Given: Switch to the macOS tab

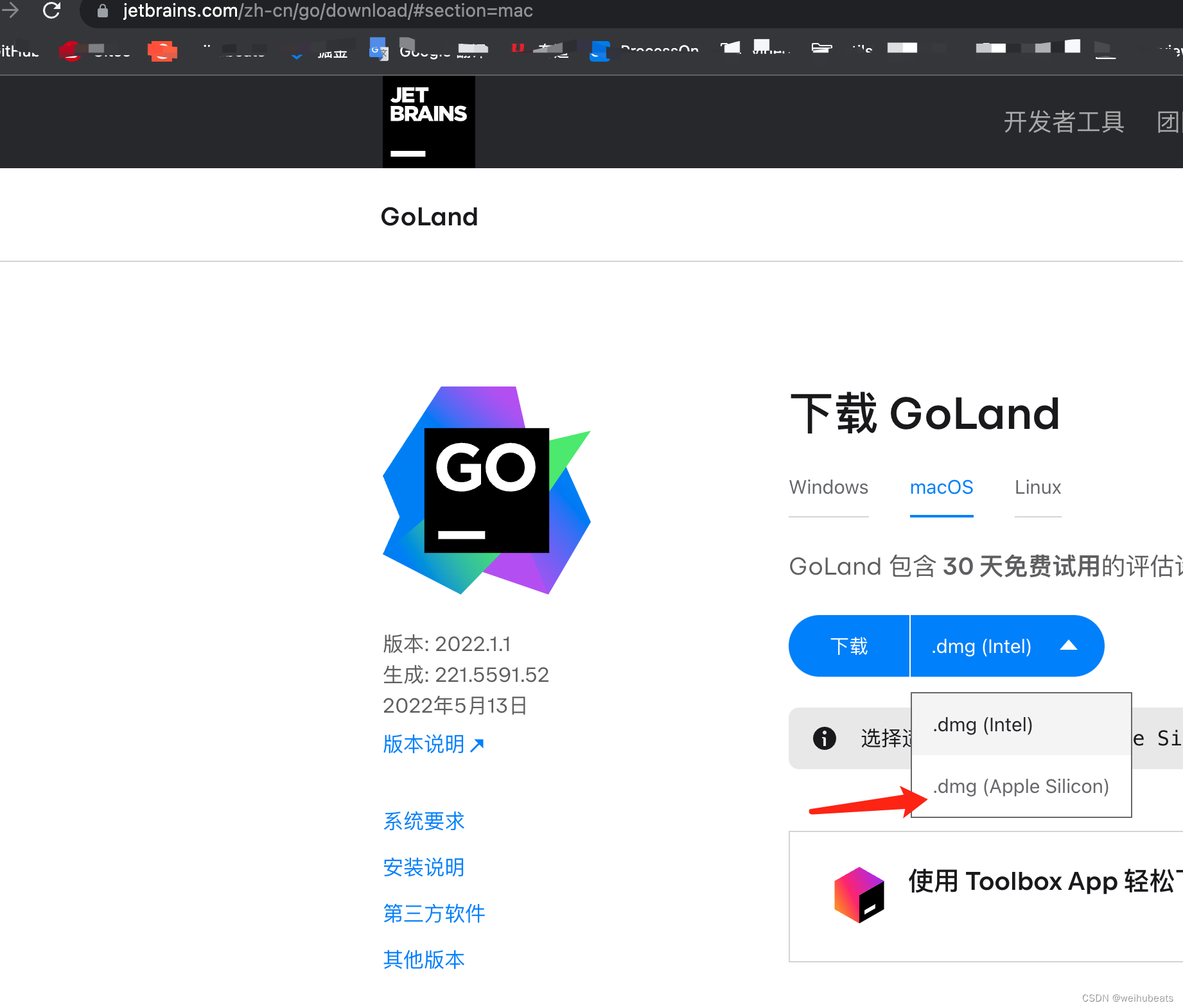Looking at the screenshot, I should coord(942,487).
